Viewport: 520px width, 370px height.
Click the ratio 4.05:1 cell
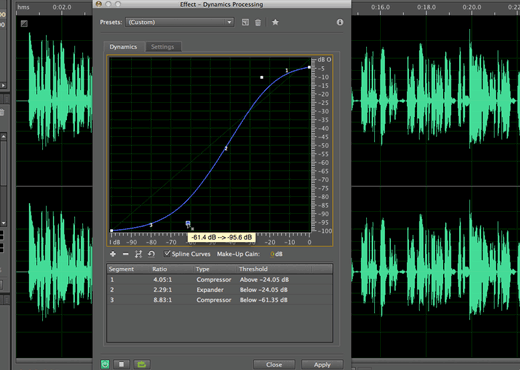pos(163,280)
